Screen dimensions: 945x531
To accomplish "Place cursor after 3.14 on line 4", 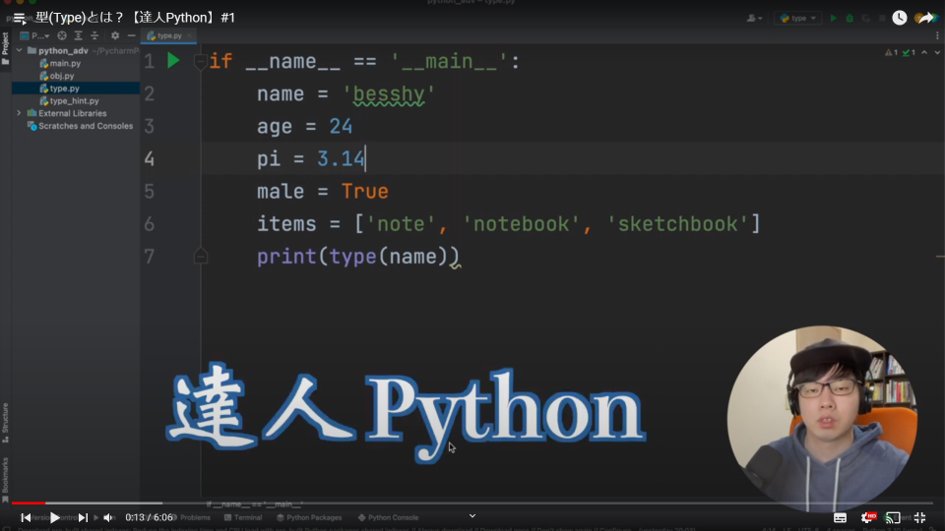I will [365, 159].
